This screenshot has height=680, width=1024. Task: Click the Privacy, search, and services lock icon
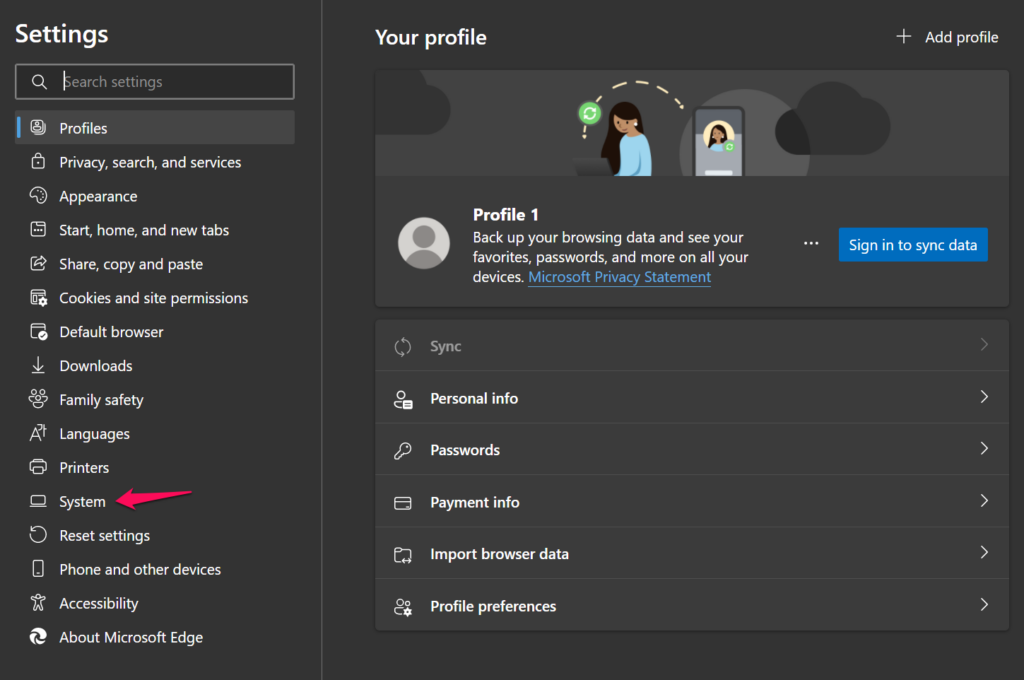tap(39, 161)
